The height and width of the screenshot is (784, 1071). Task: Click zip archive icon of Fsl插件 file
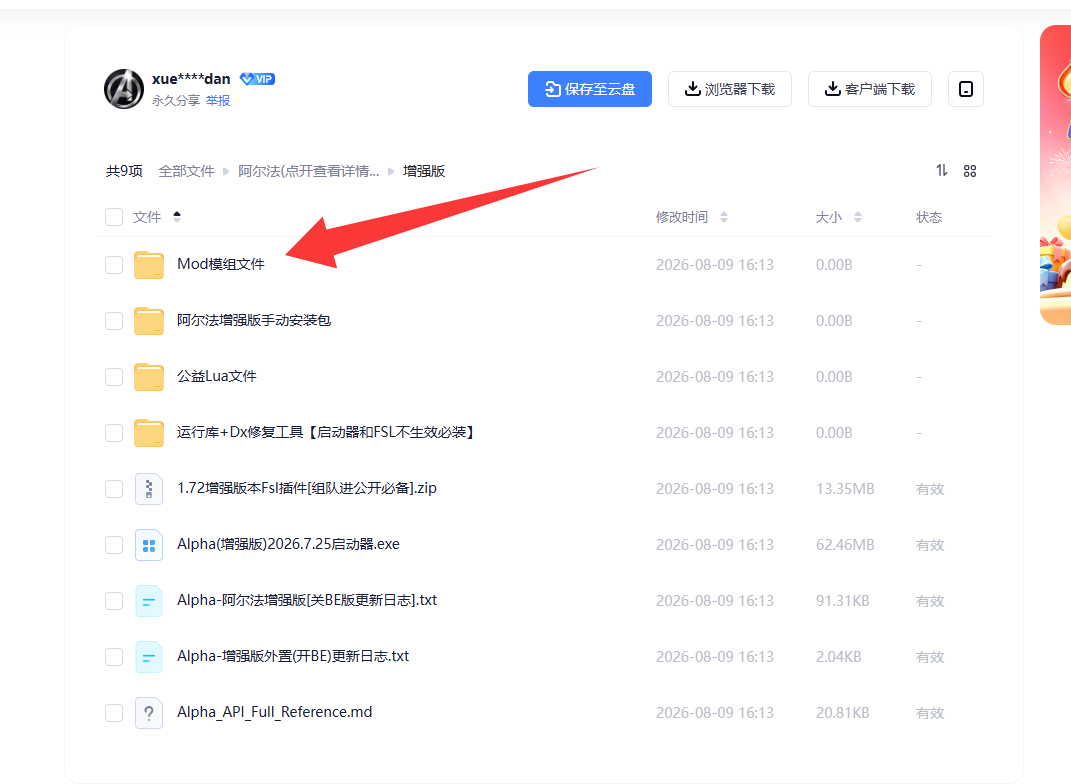[149, 489]
